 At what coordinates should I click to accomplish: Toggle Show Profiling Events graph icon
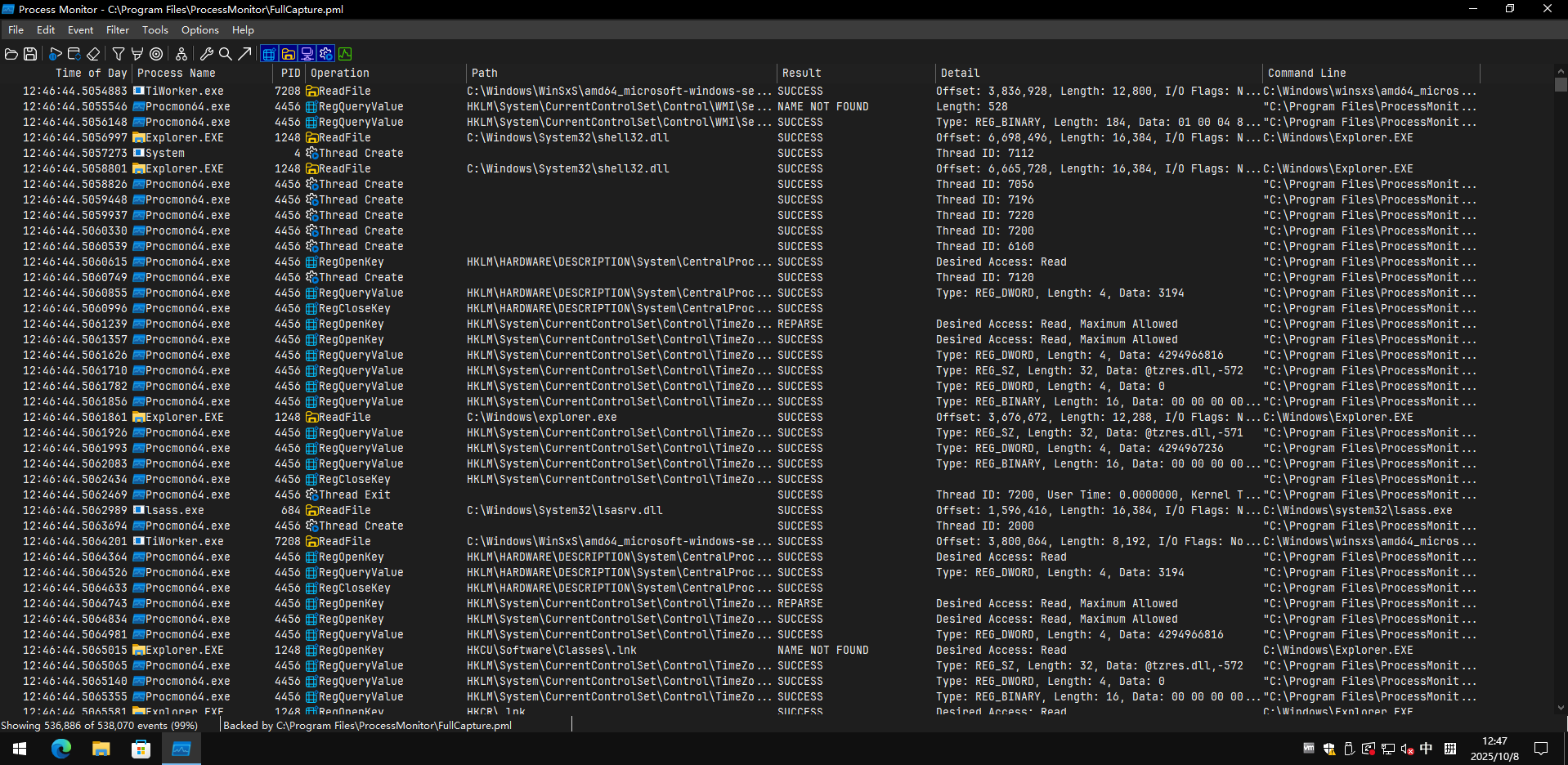[345, 54]
